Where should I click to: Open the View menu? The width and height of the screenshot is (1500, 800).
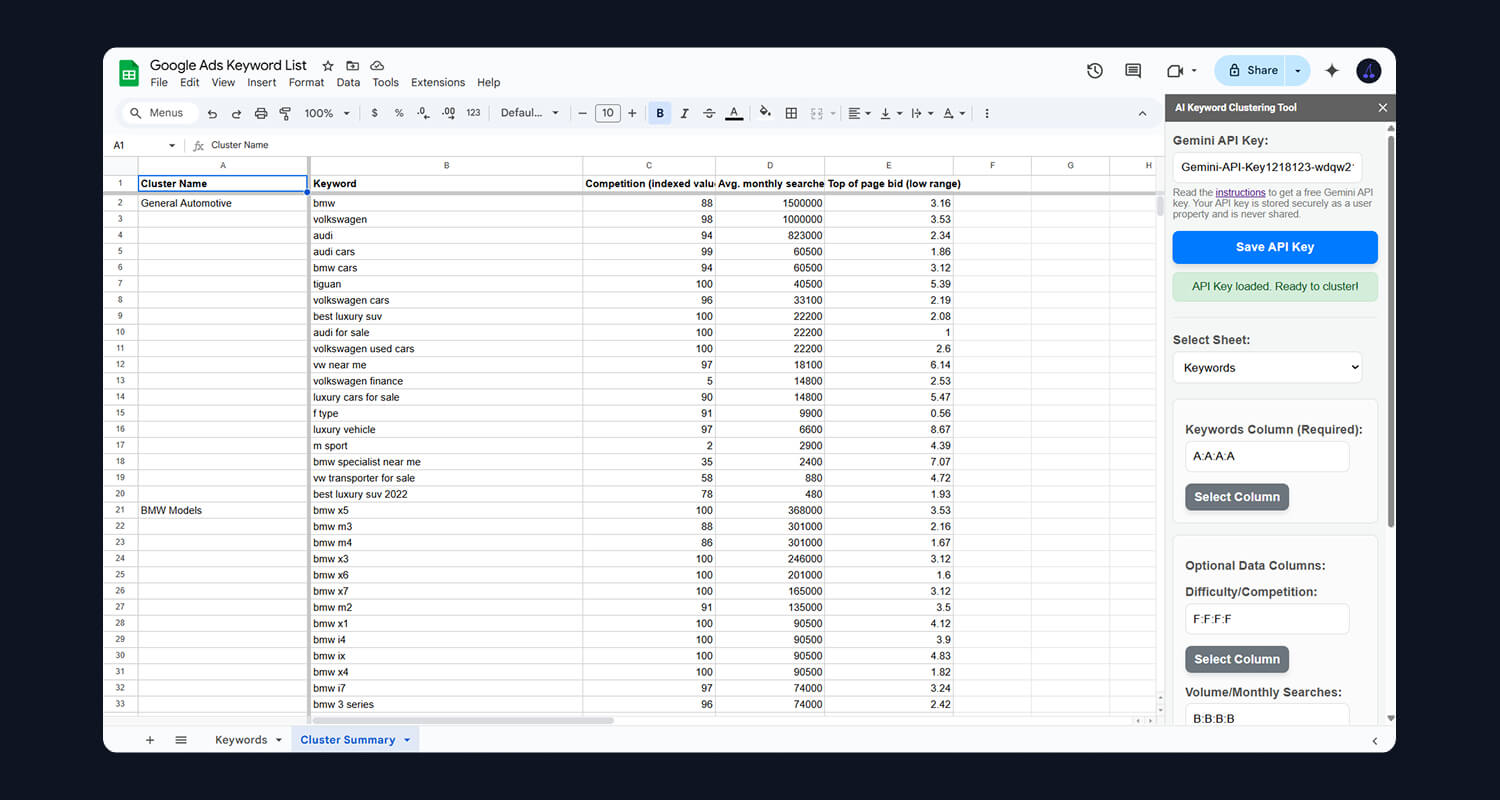[x=223, y=83]
